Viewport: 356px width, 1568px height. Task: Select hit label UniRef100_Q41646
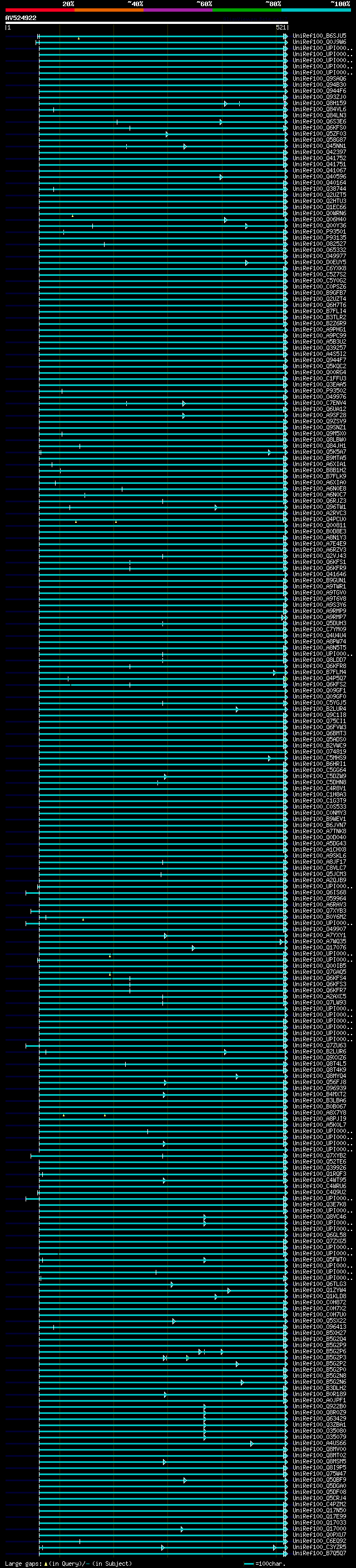319,574
